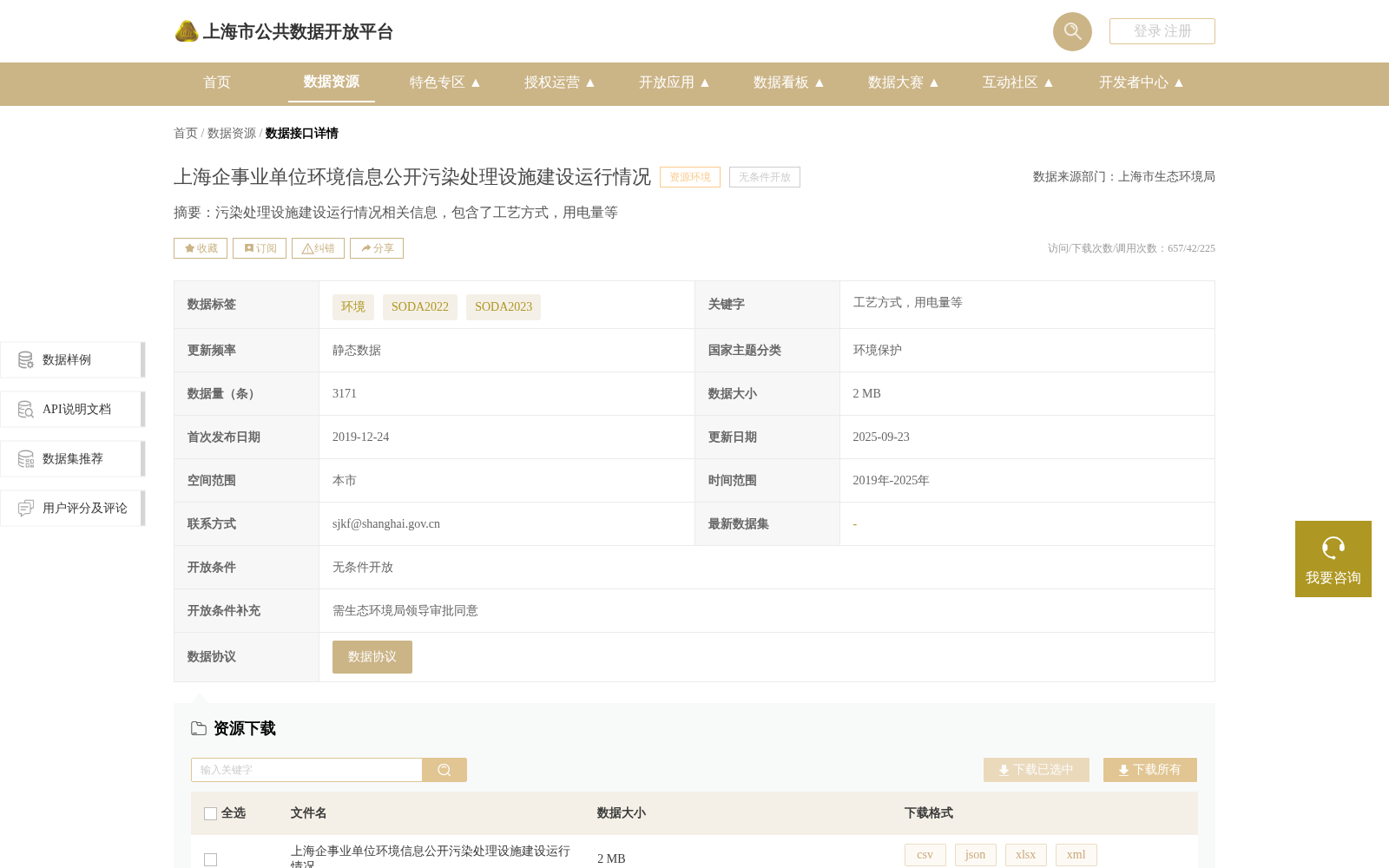Expand the 开放应用 menu arrow

(x=705, y=82)
